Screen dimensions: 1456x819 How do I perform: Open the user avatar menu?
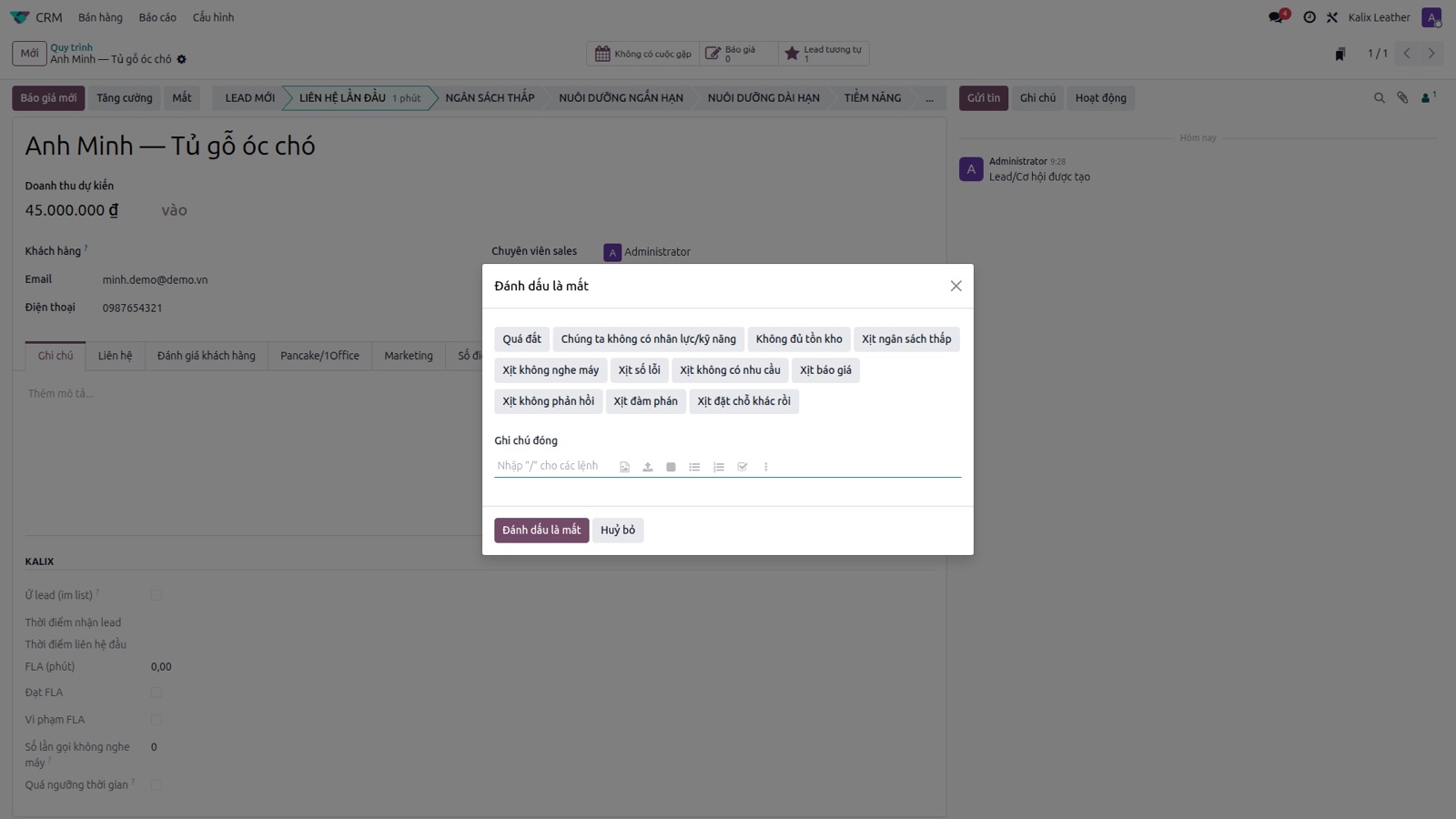coord(1431,17)
